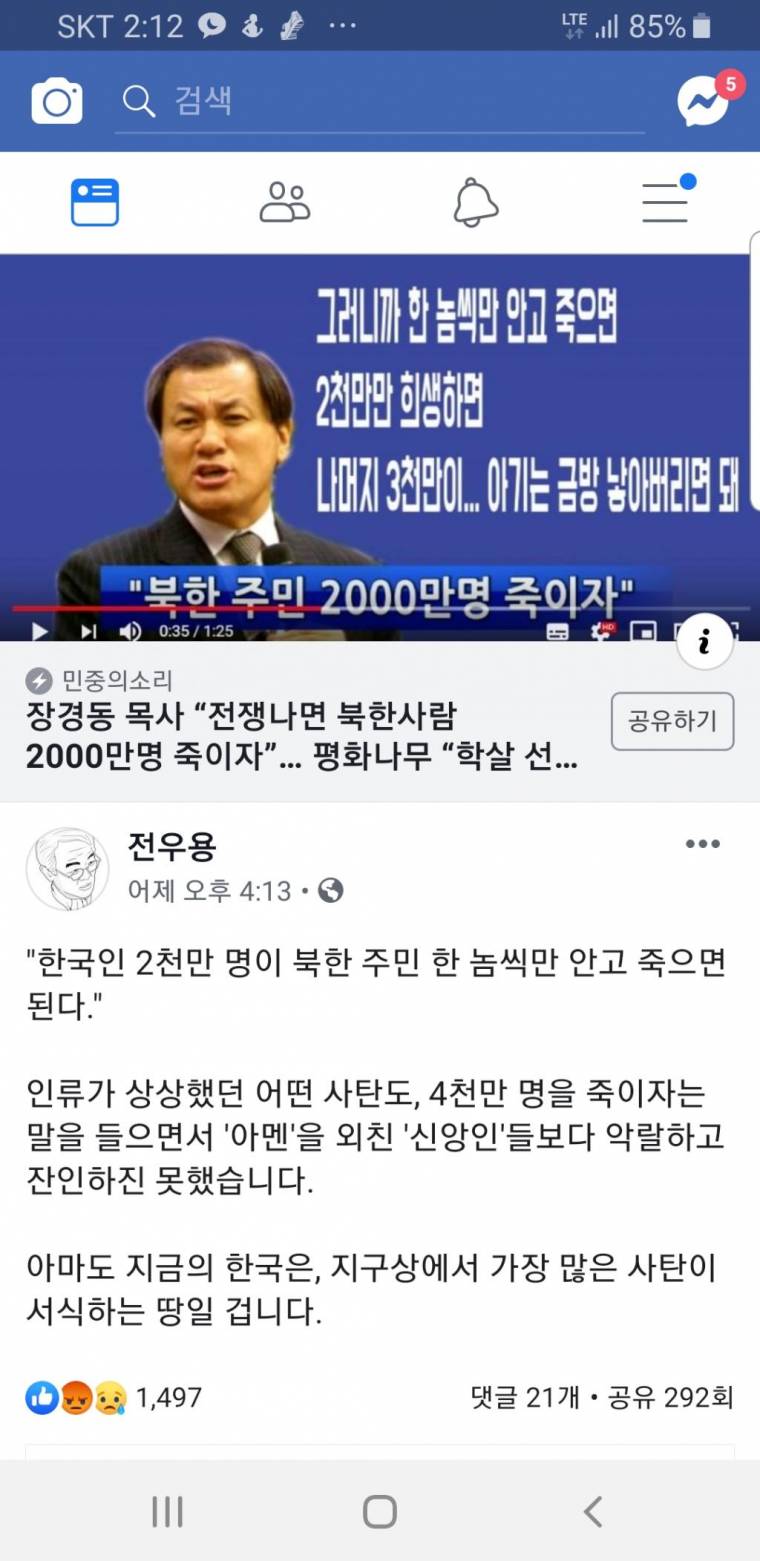The height and width of the screenshot is (1561, 760).
Task: Open the post options three-dot menu
Action: click(x=702, y=844)
